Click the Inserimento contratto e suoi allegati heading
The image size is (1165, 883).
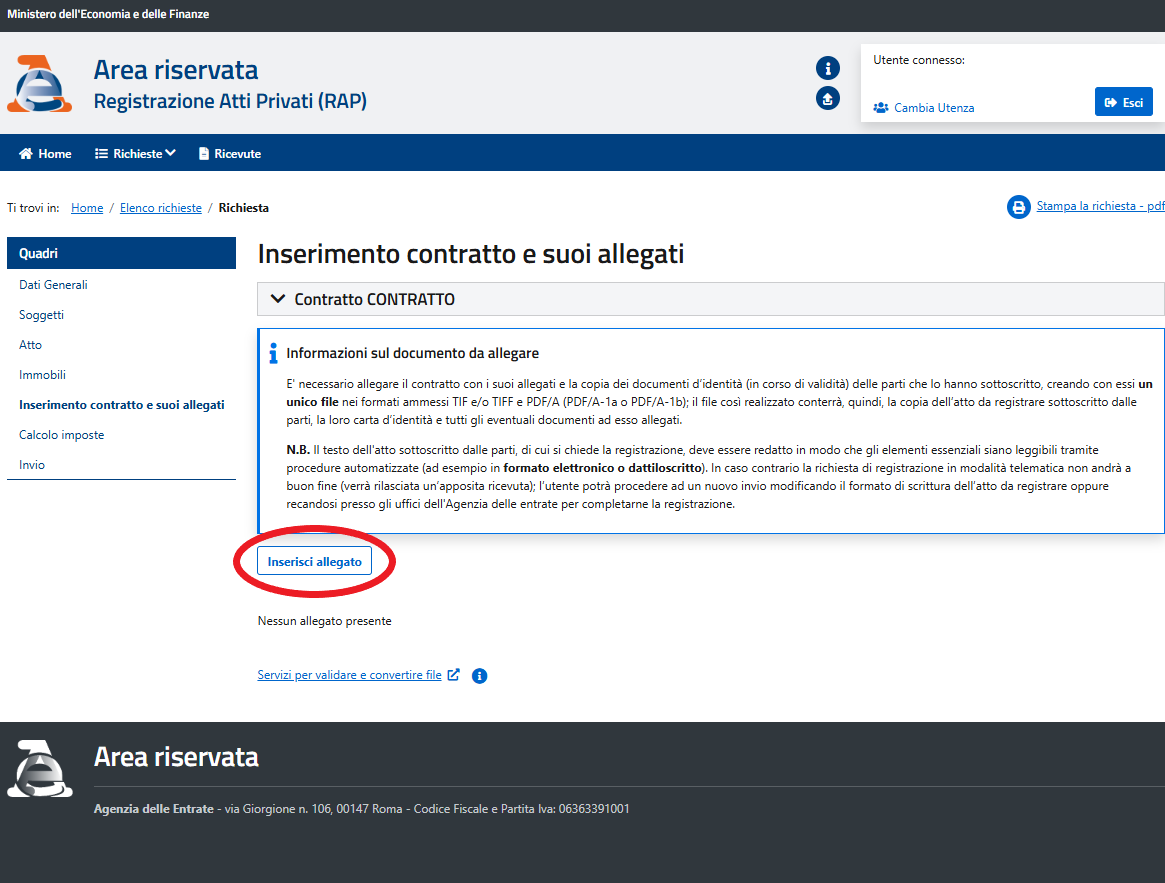pyautogui.click(x=470, y=253)
